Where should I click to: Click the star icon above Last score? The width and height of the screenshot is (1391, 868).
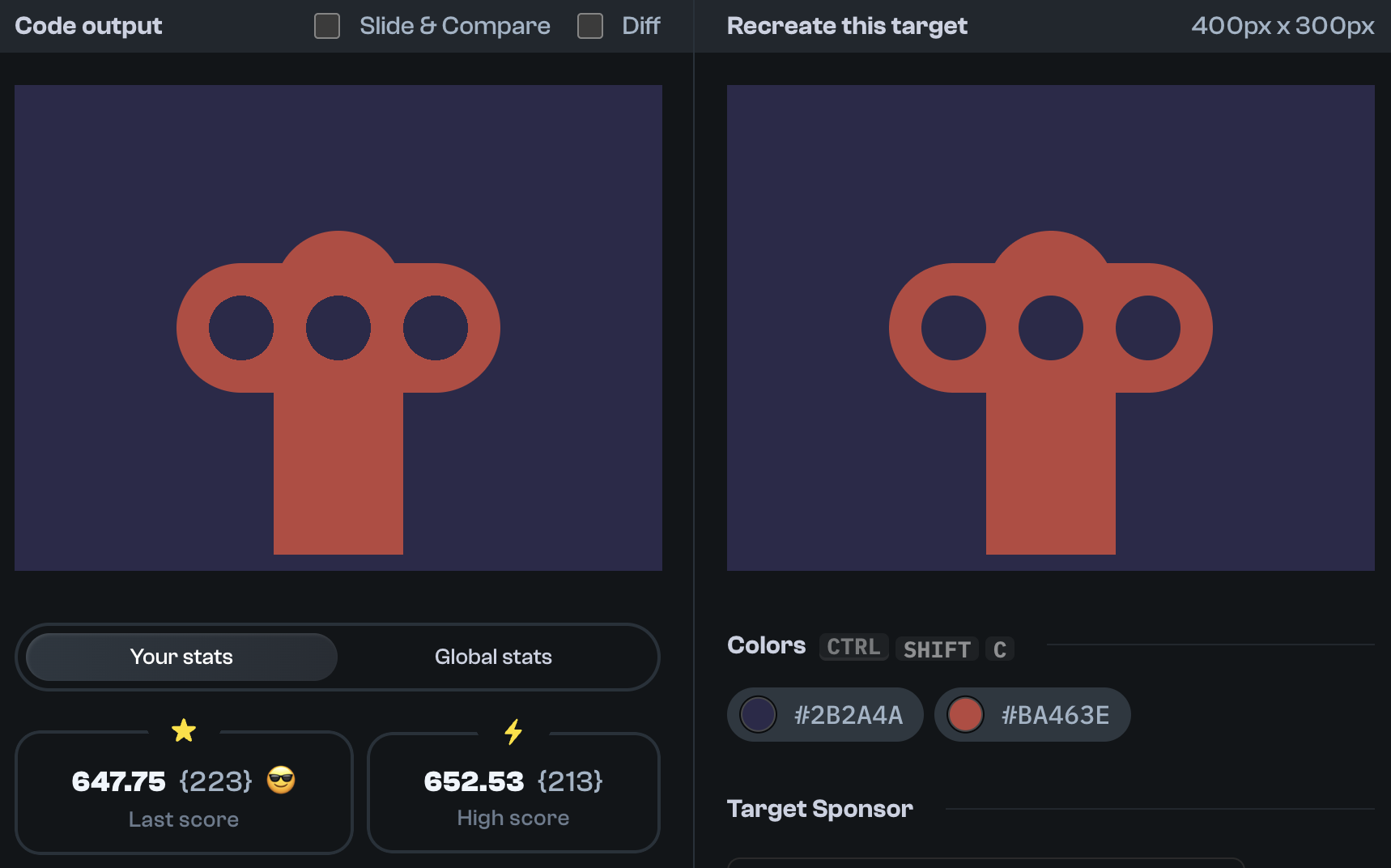(x=184, y=730)
